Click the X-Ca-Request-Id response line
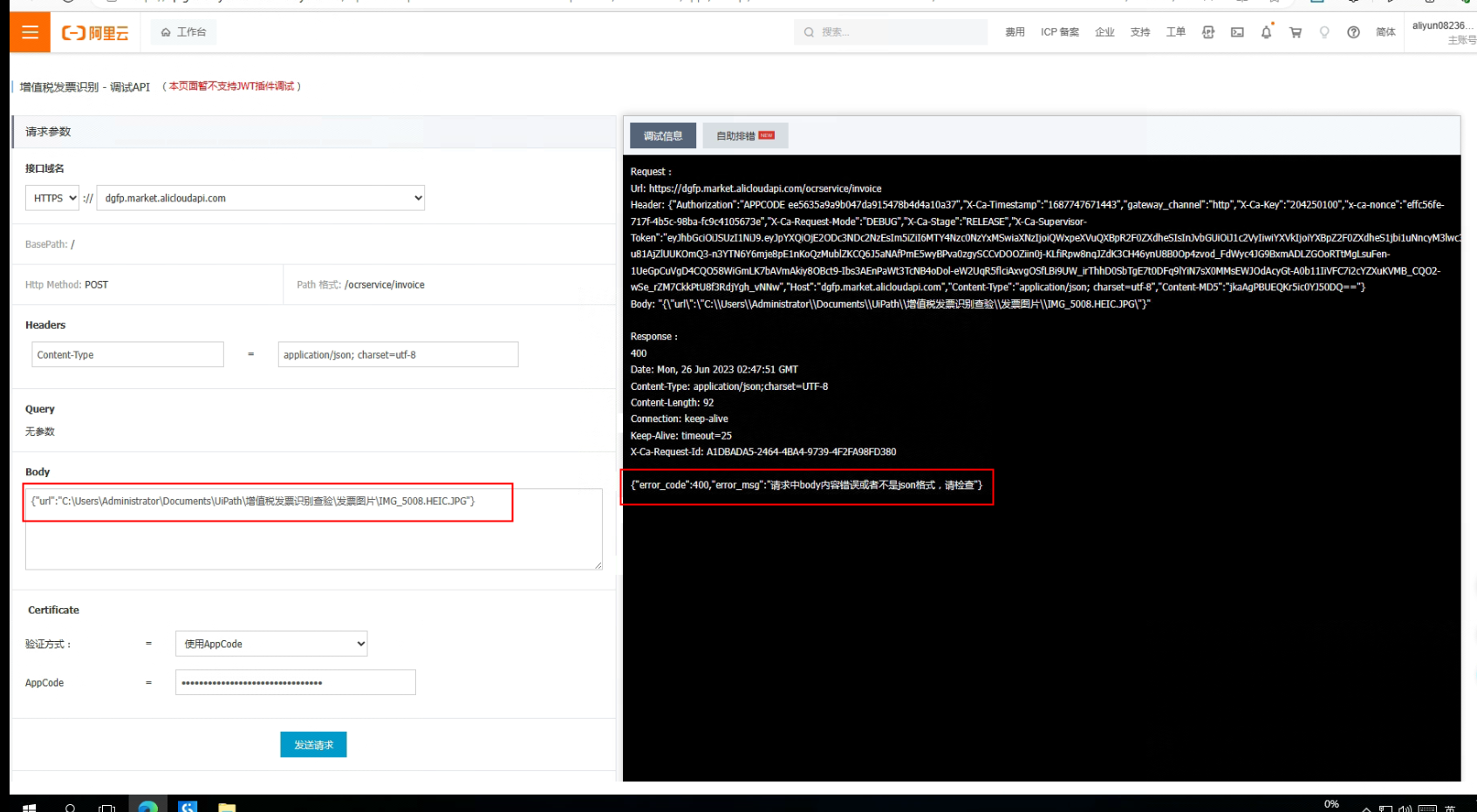 (x=763, y=452)
